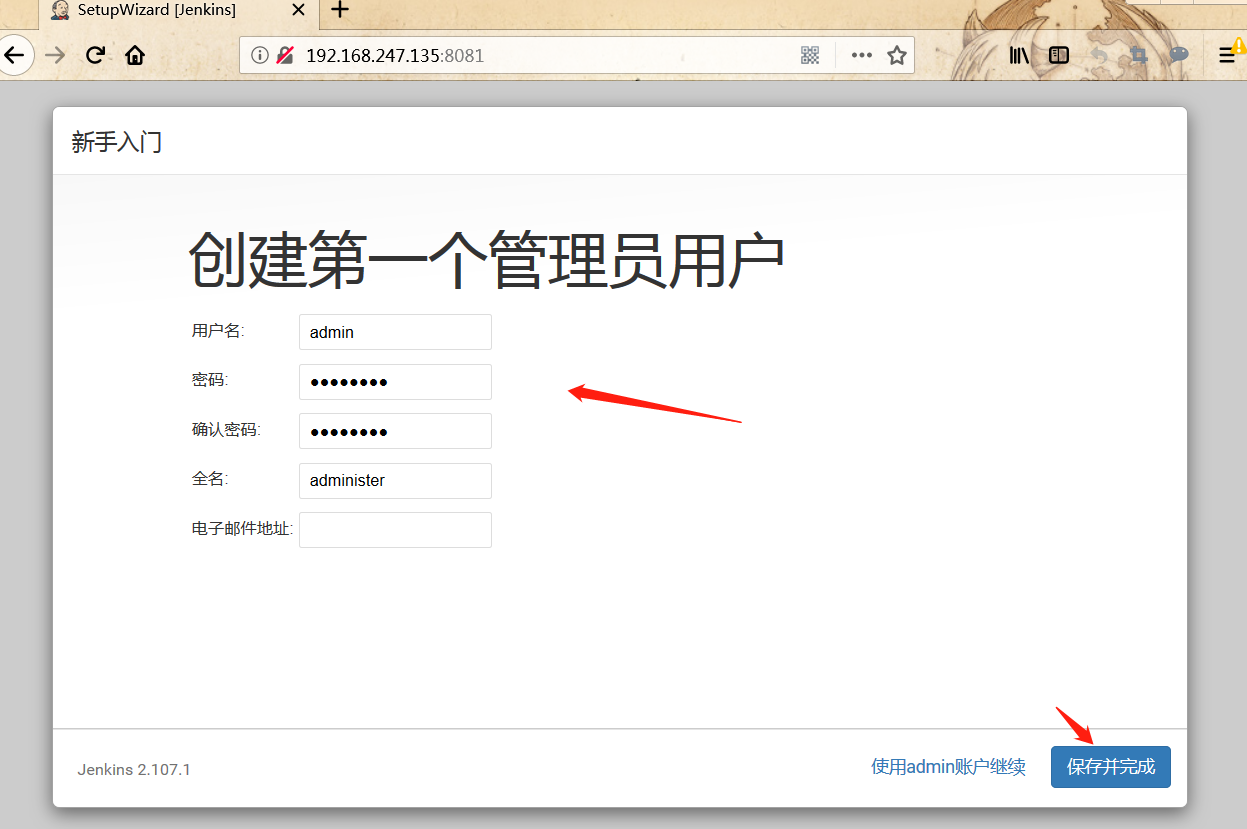The image size is (1247, 829).
Task: Open the chat bubble extension icon
Action: tap(1178, 55)
